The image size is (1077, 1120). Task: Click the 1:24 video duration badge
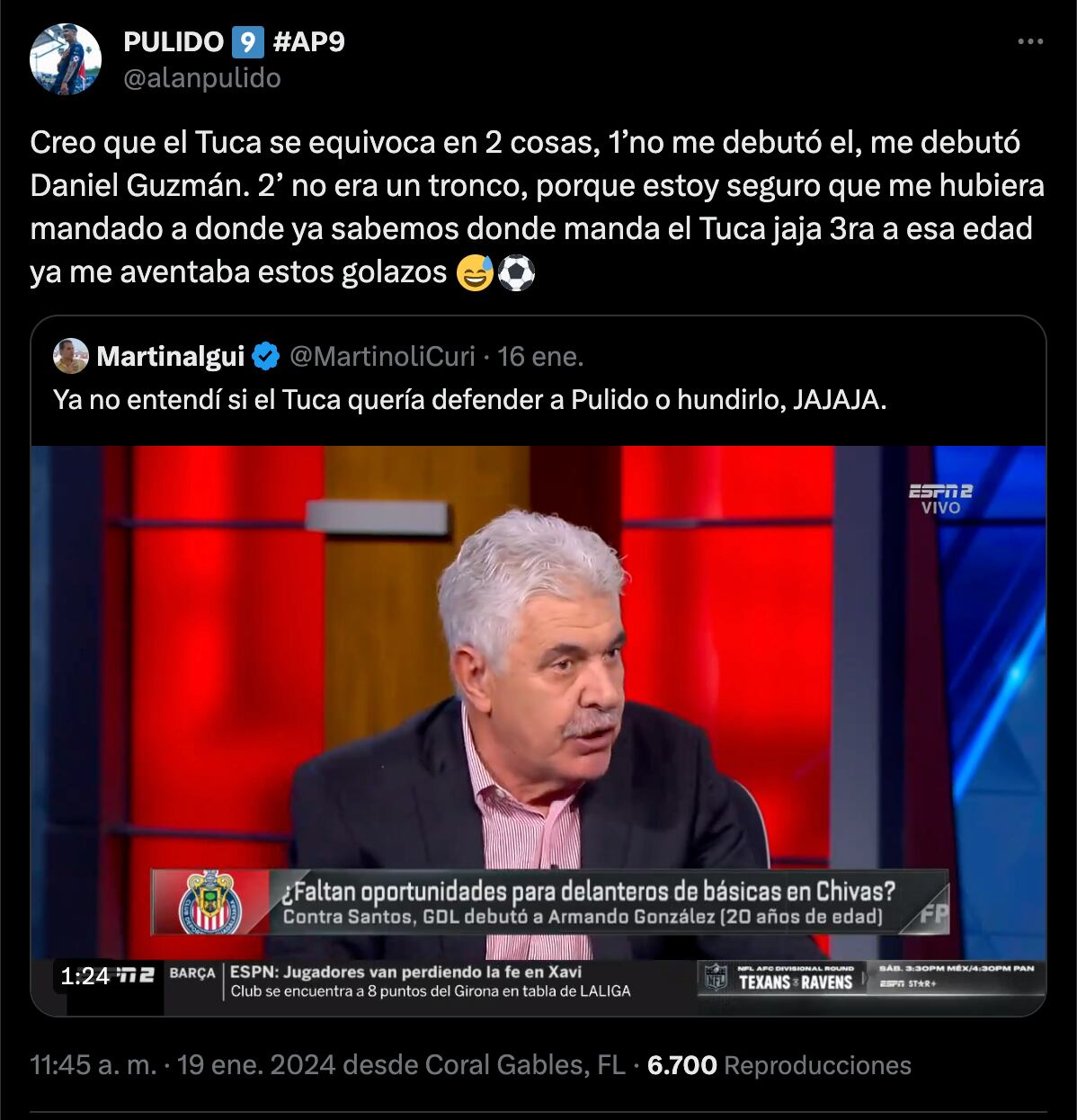[85, 975]
